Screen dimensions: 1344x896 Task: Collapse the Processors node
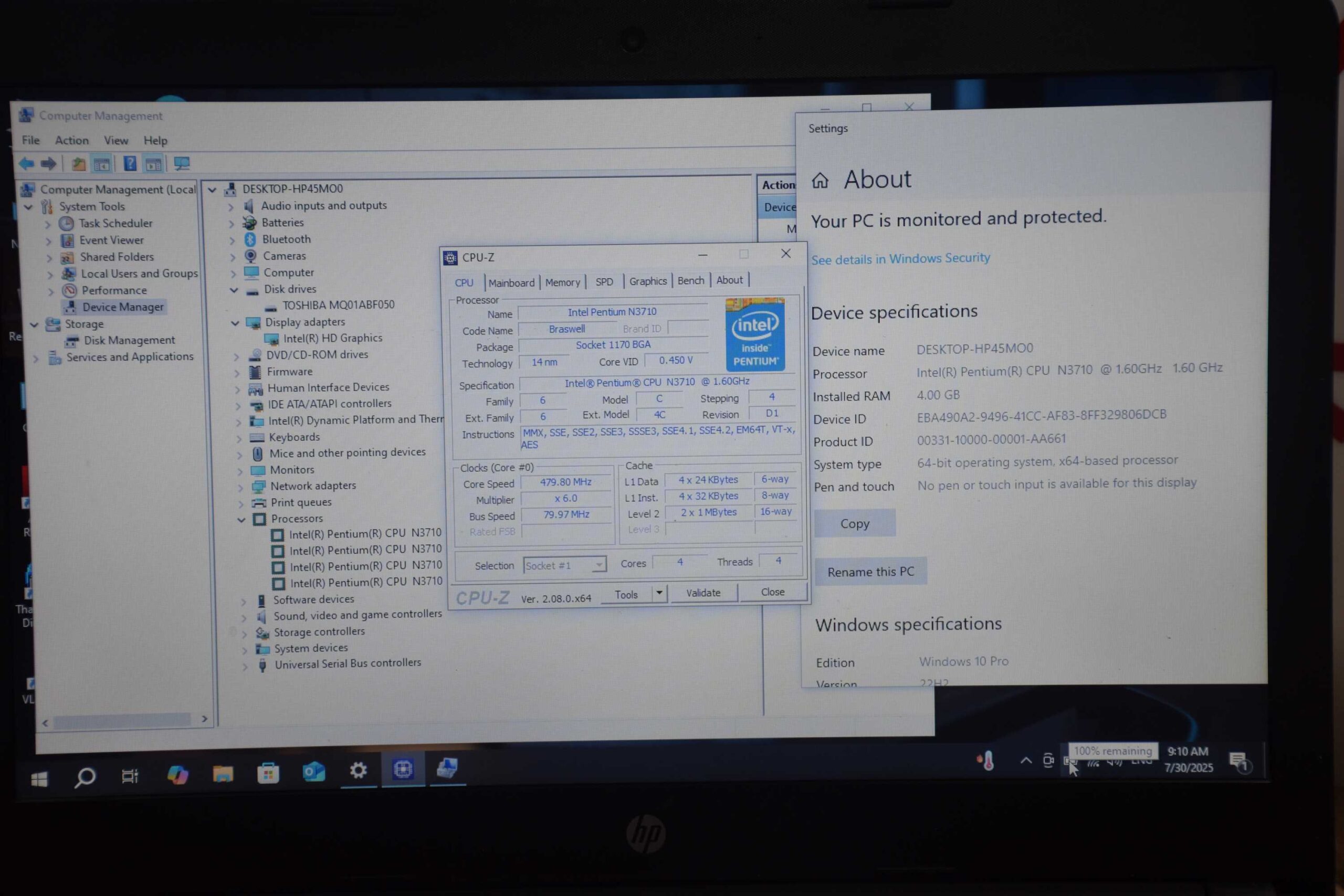(x=241, y=520)
